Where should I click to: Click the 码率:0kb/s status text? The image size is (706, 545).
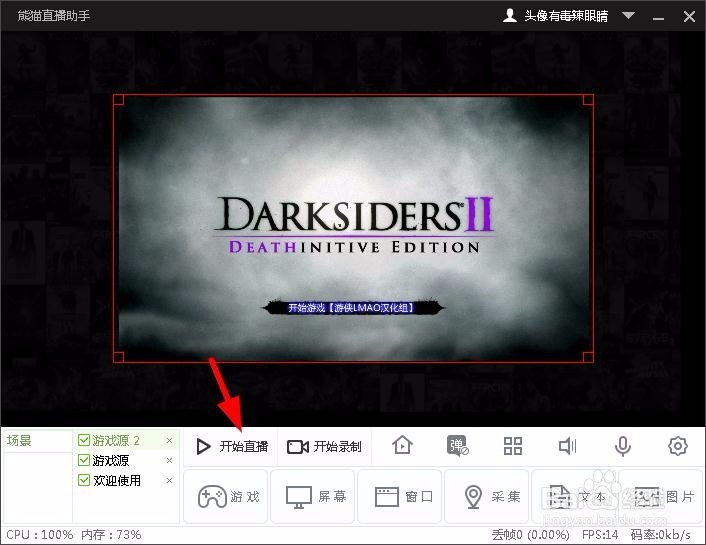pos(661,535)
